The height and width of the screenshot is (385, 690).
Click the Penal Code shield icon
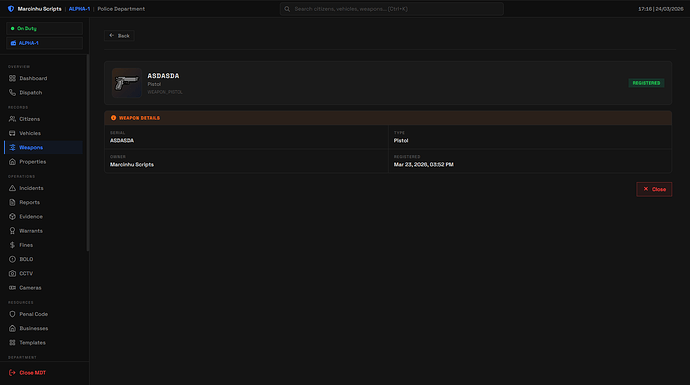click(12, 314)
